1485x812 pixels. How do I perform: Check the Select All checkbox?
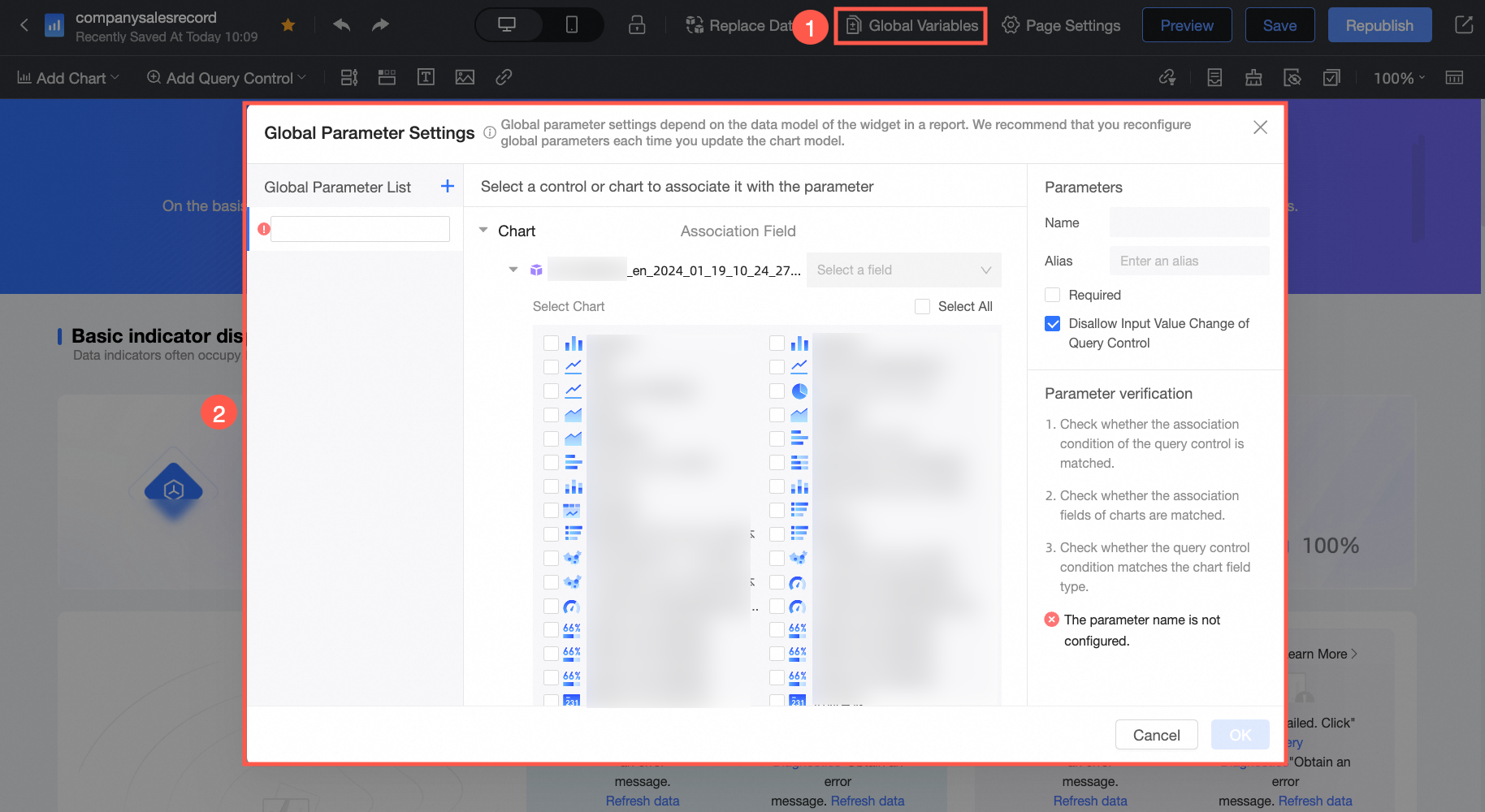[x=922, y=306]
